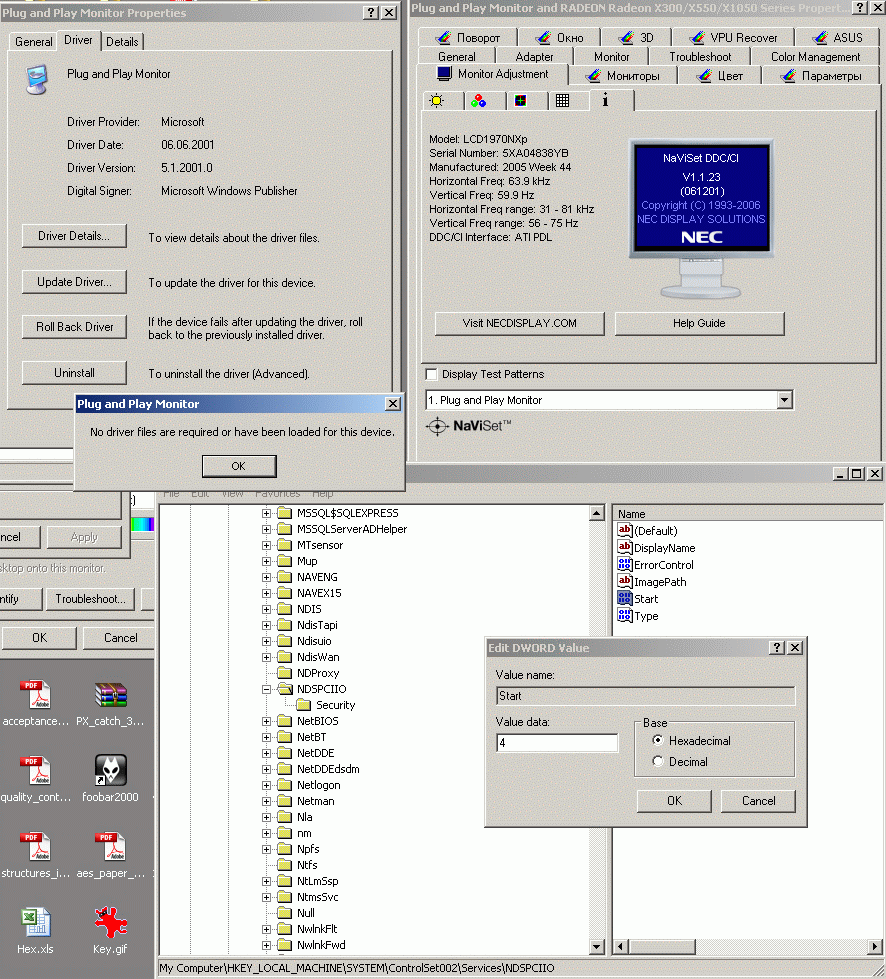Enable Display Test Patterns checkbox
Screen dimensions: 886x979
[x=431, y=374]
